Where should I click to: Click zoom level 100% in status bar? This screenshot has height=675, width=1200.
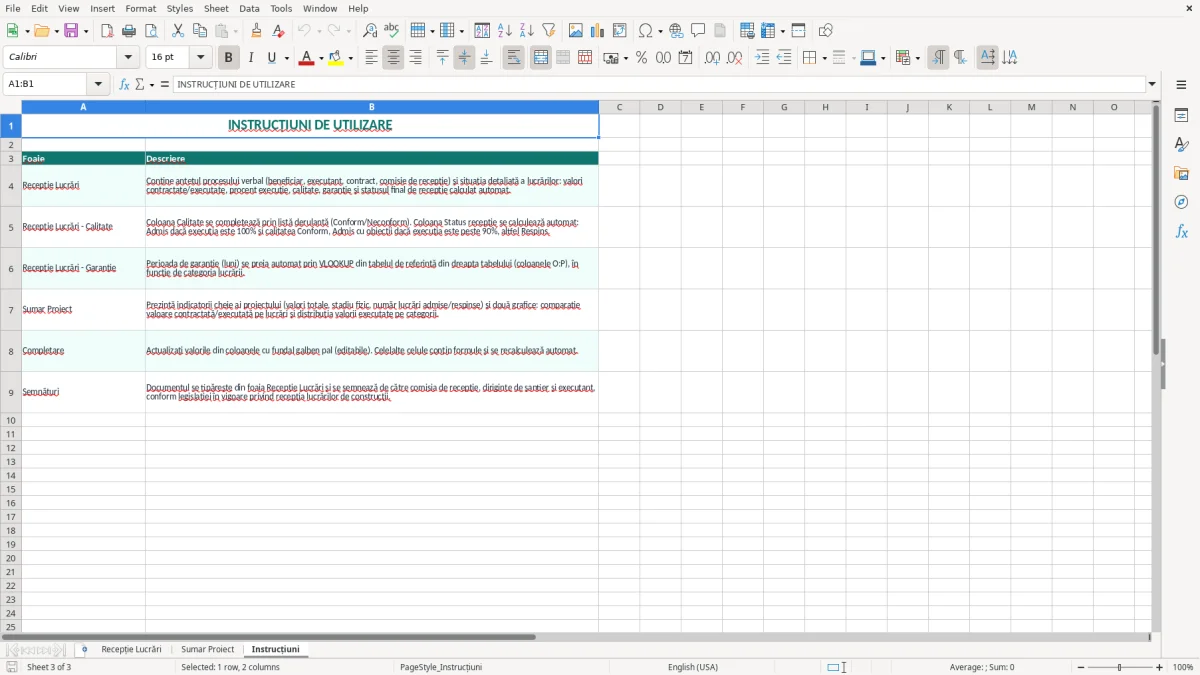[1183, 667]
